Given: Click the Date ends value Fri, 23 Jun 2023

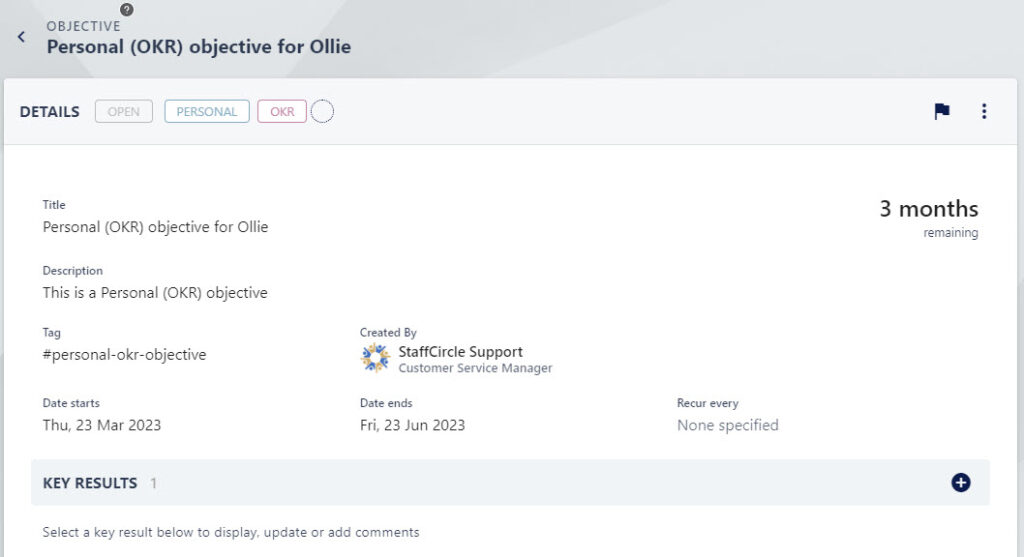Looking at the screenshot, I should (x=412, y=425).
